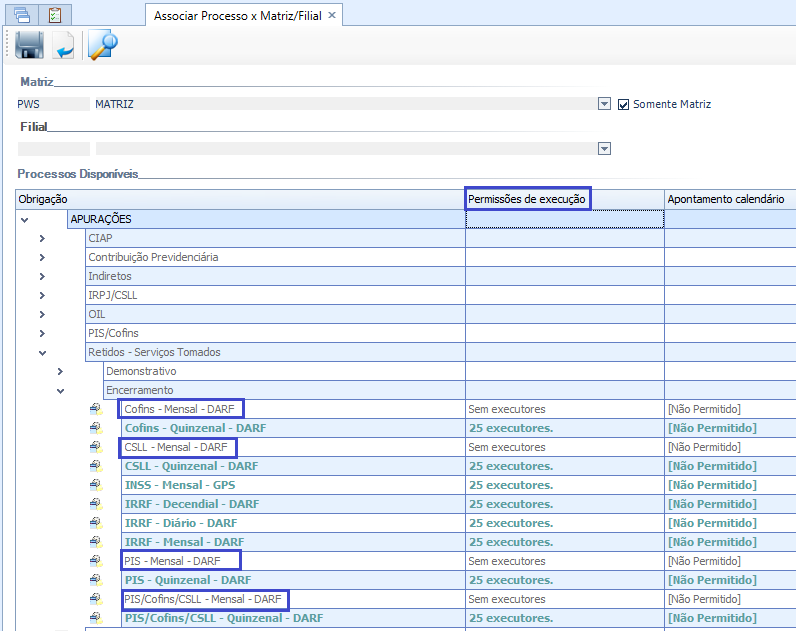Screen dimensions: 796x631
Task: Open the Filial dropdown list
Action: 604,149
